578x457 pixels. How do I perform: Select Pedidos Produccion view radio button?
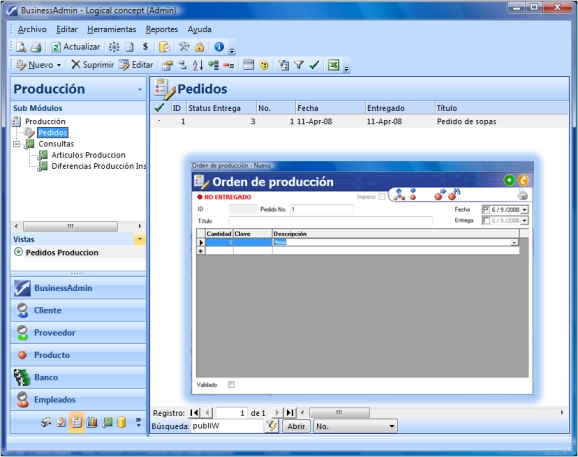[x=18, y=252]
